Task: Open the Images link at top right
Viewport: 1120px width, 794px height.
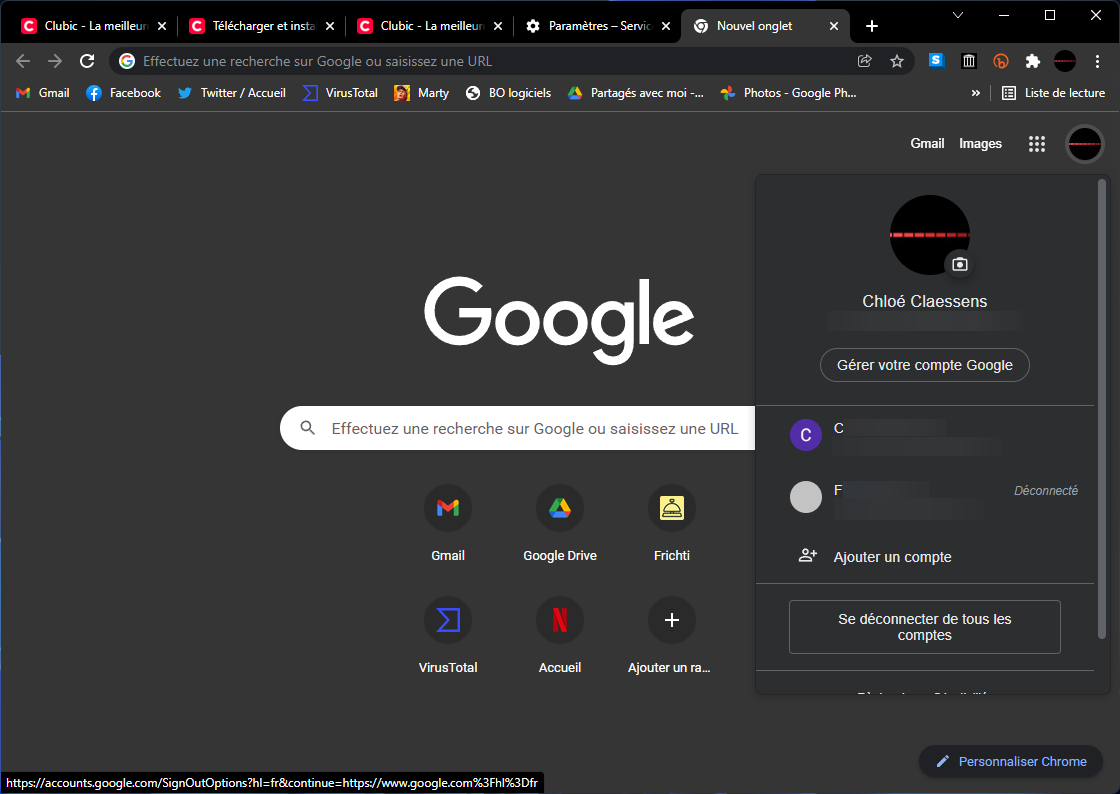Action: 980,144
